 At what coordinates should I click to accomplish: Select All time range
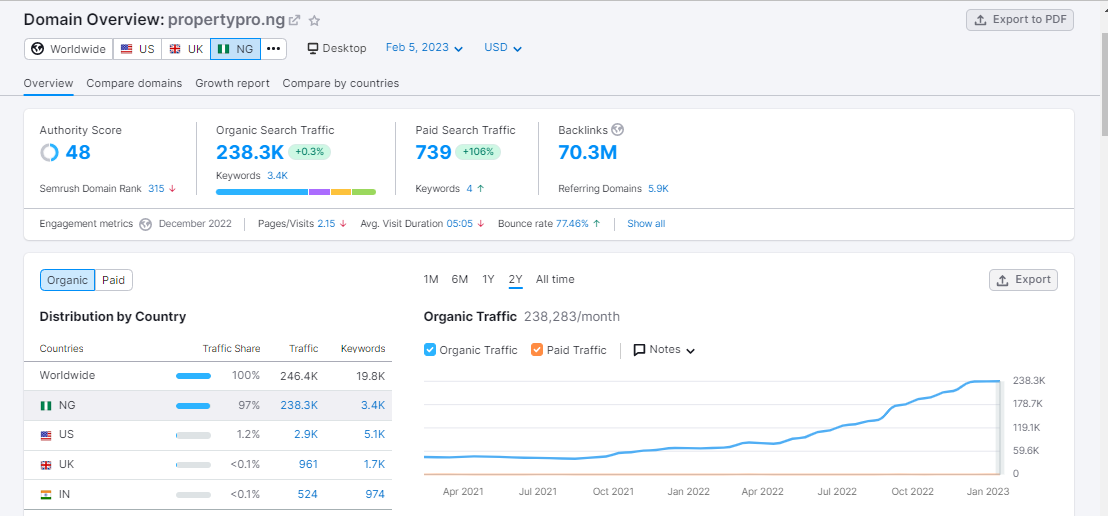tap(555, 279)
